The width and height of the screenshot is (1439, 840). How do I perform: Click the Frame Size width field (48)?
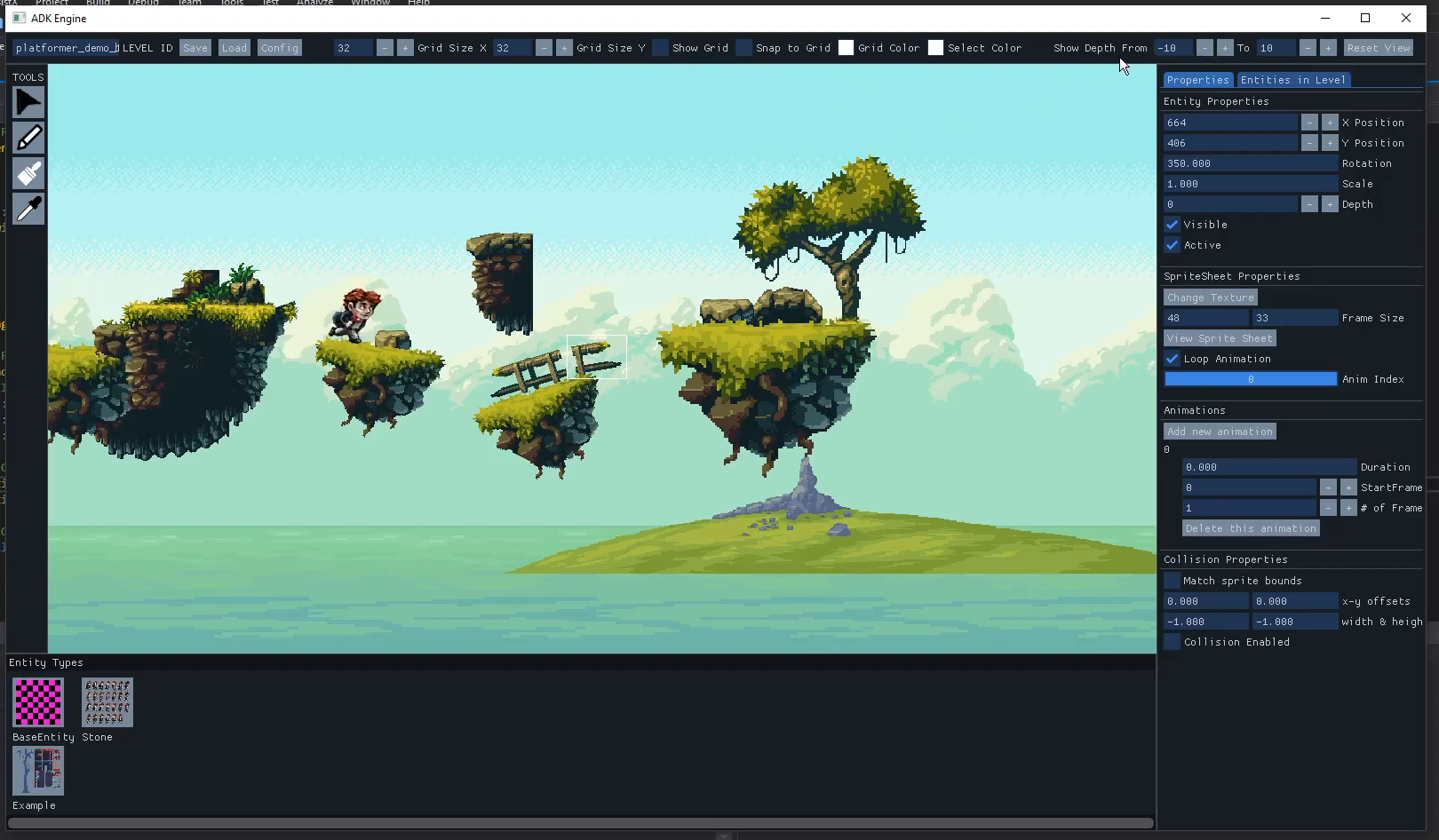(x=1206, y=318)
